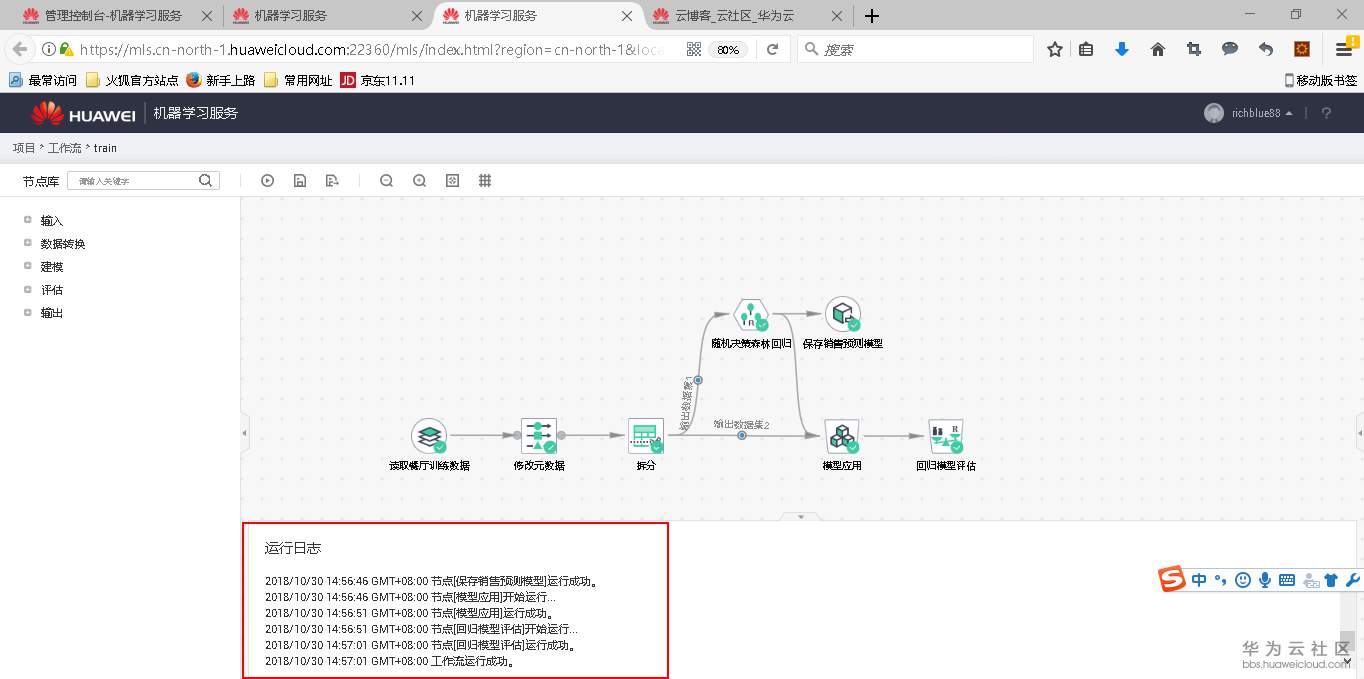The image size is (1364, 679).
Task: Expand the 评估 node category
Action: coord(28,289)
